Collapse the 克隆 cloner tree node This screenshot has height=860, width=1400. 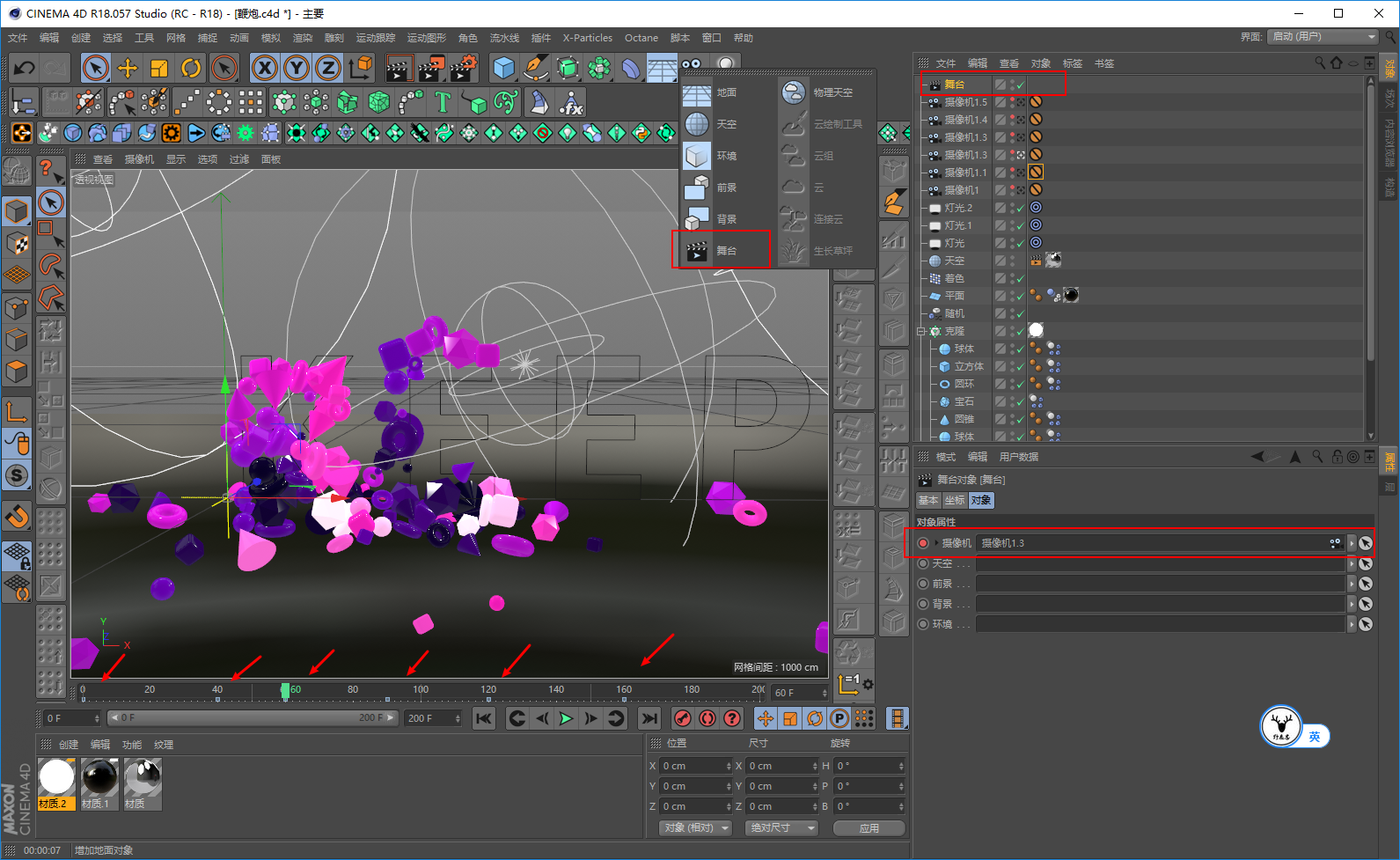click(921, 332)
